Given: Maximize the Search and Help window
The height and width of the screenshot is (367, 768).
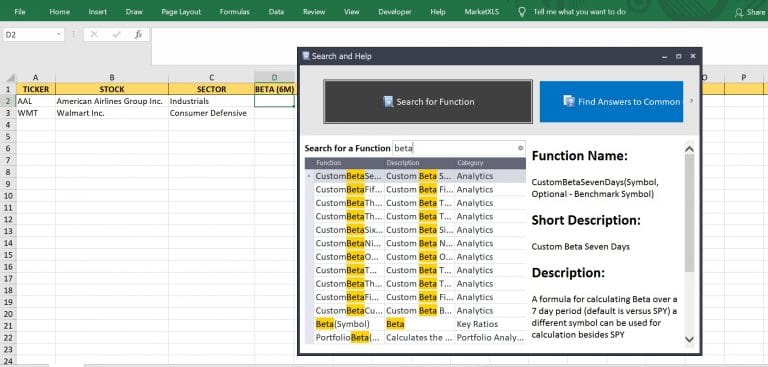Looking at the screenshot, I should (678, 56).
